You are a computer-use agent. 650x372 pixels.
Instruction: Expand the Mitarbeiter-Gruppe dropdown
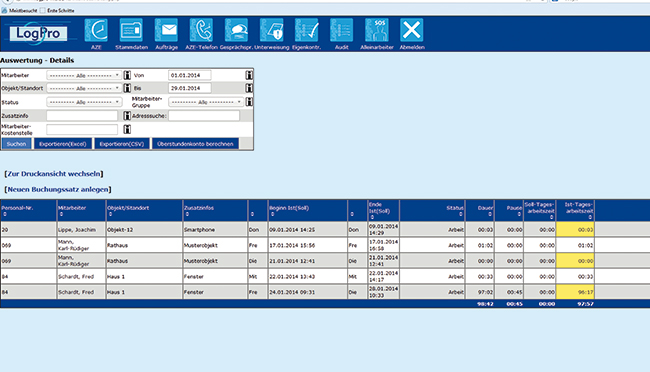click(206, 102)
